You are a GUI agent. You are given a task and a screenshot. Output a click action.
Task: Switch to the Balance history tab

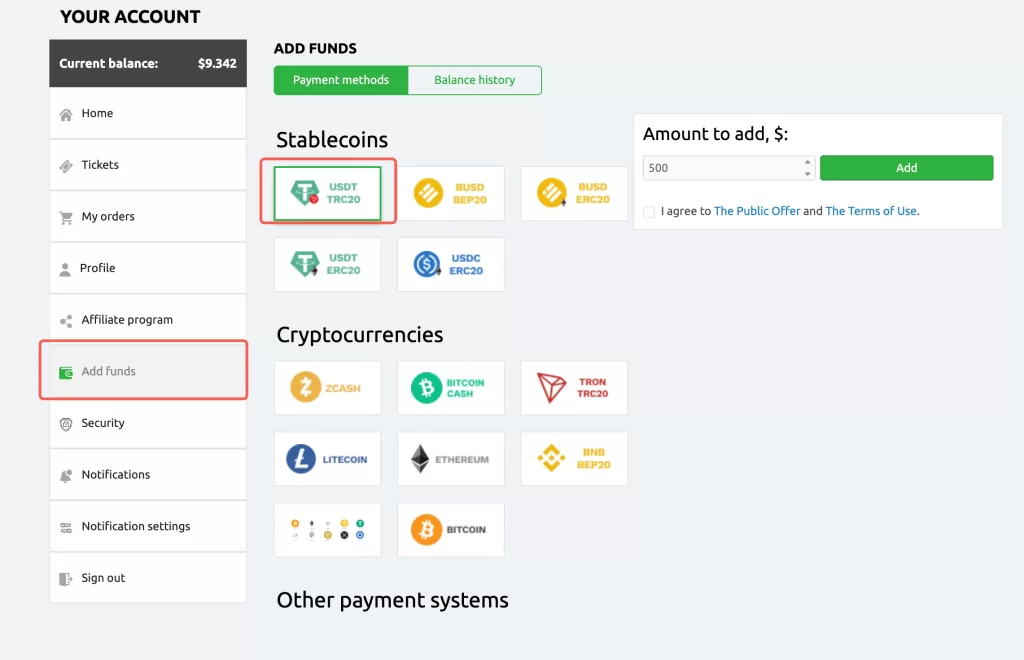[x=475, y=80]
